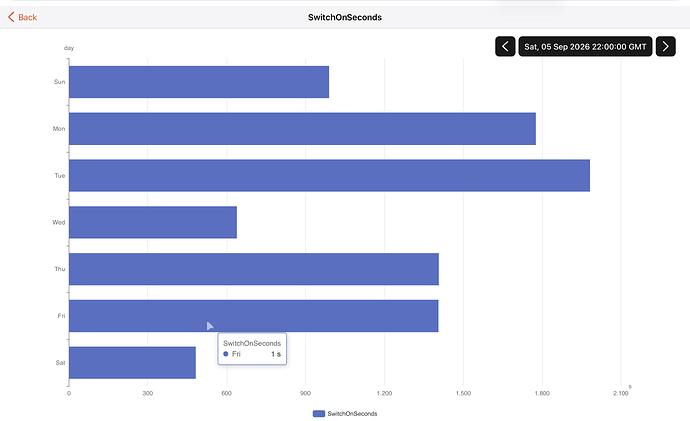Go to previous date with left arrow
Image resolution: width=690 pixels, height=421 pixels.
[505, 46]
